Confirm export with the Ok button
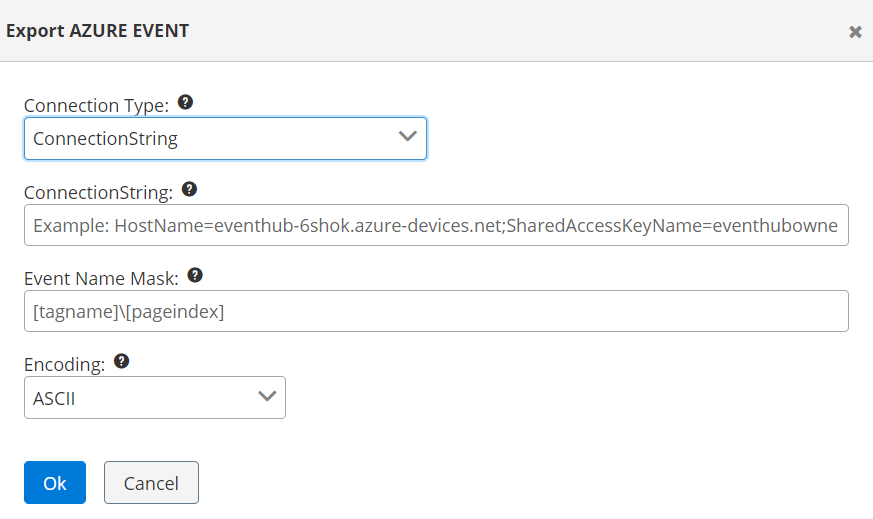The width and height of the screenshot is (873, 519). pos(55,483)
